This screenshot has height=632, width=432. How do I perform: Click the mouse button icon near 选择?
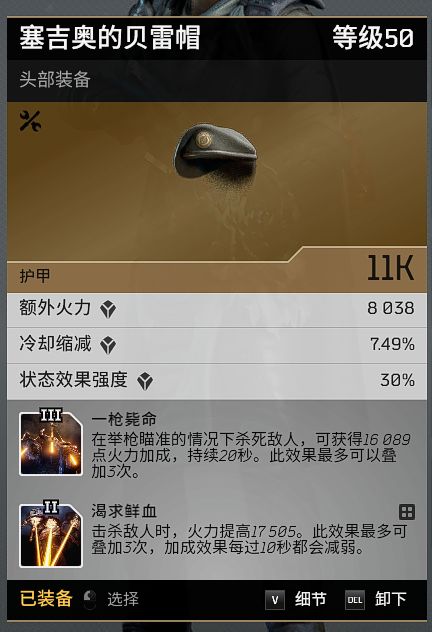tap(90, 600)
